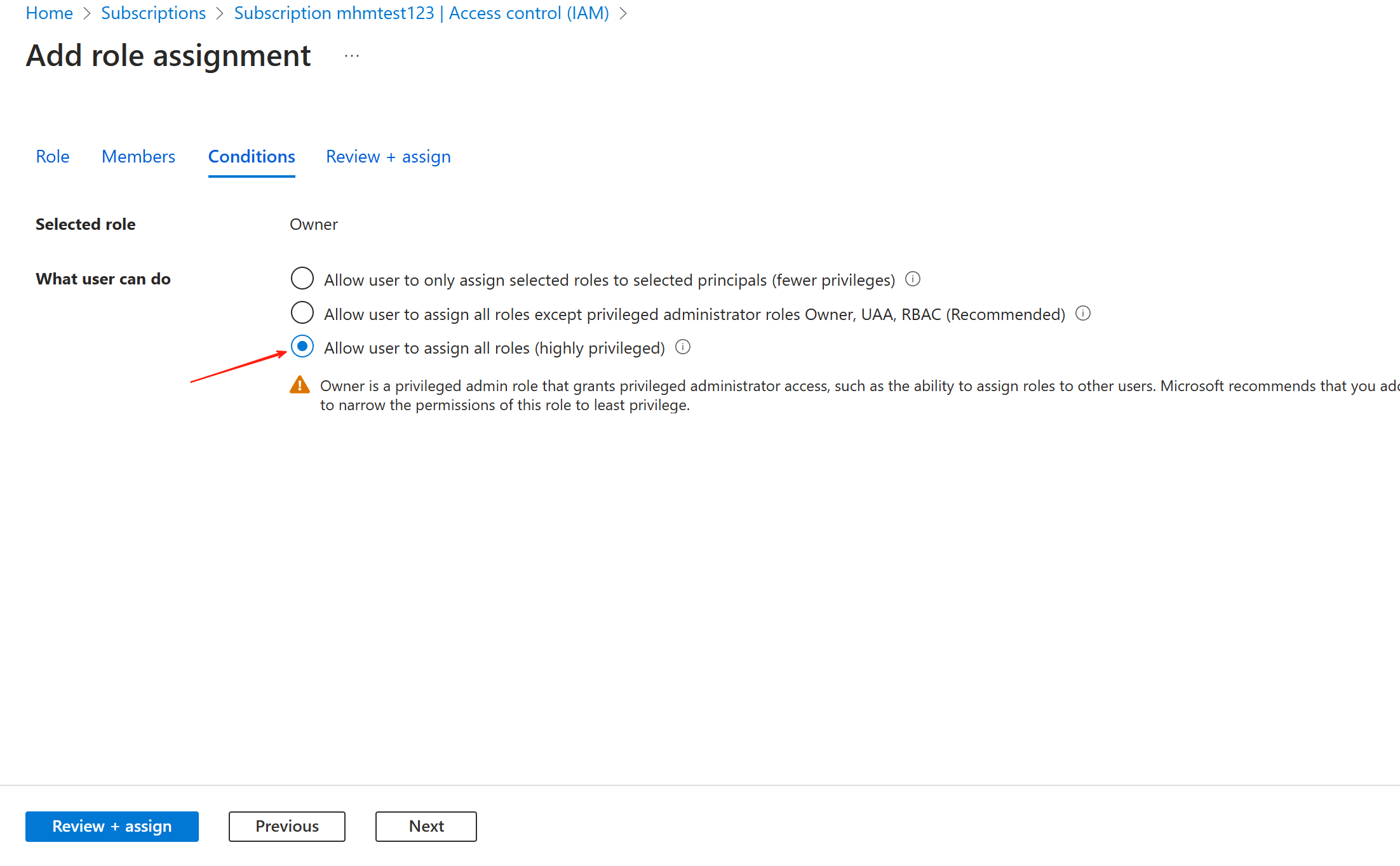Click the info icon beside the Recommended option
Viewport: 1400px width, 866px height.
(1082, 313)
